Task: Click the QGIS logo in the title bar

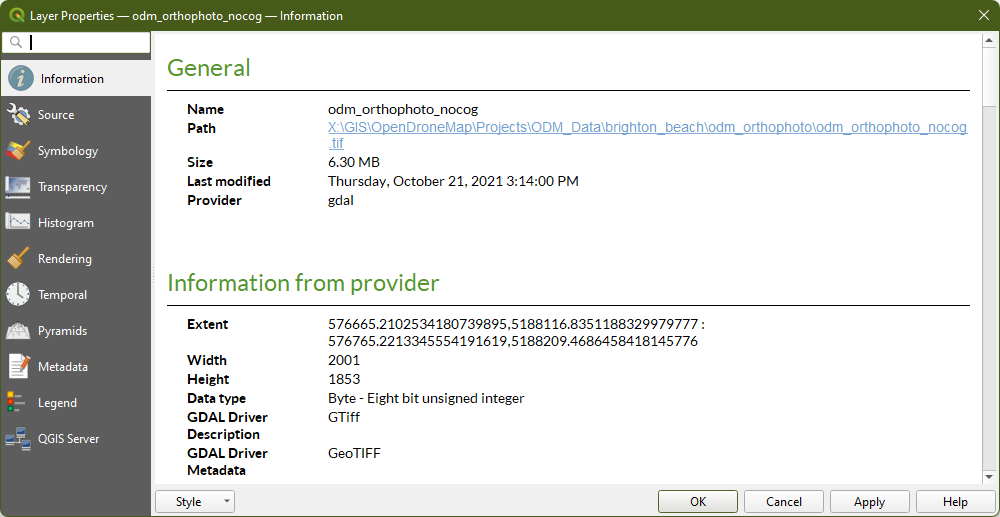Action: 16,15
